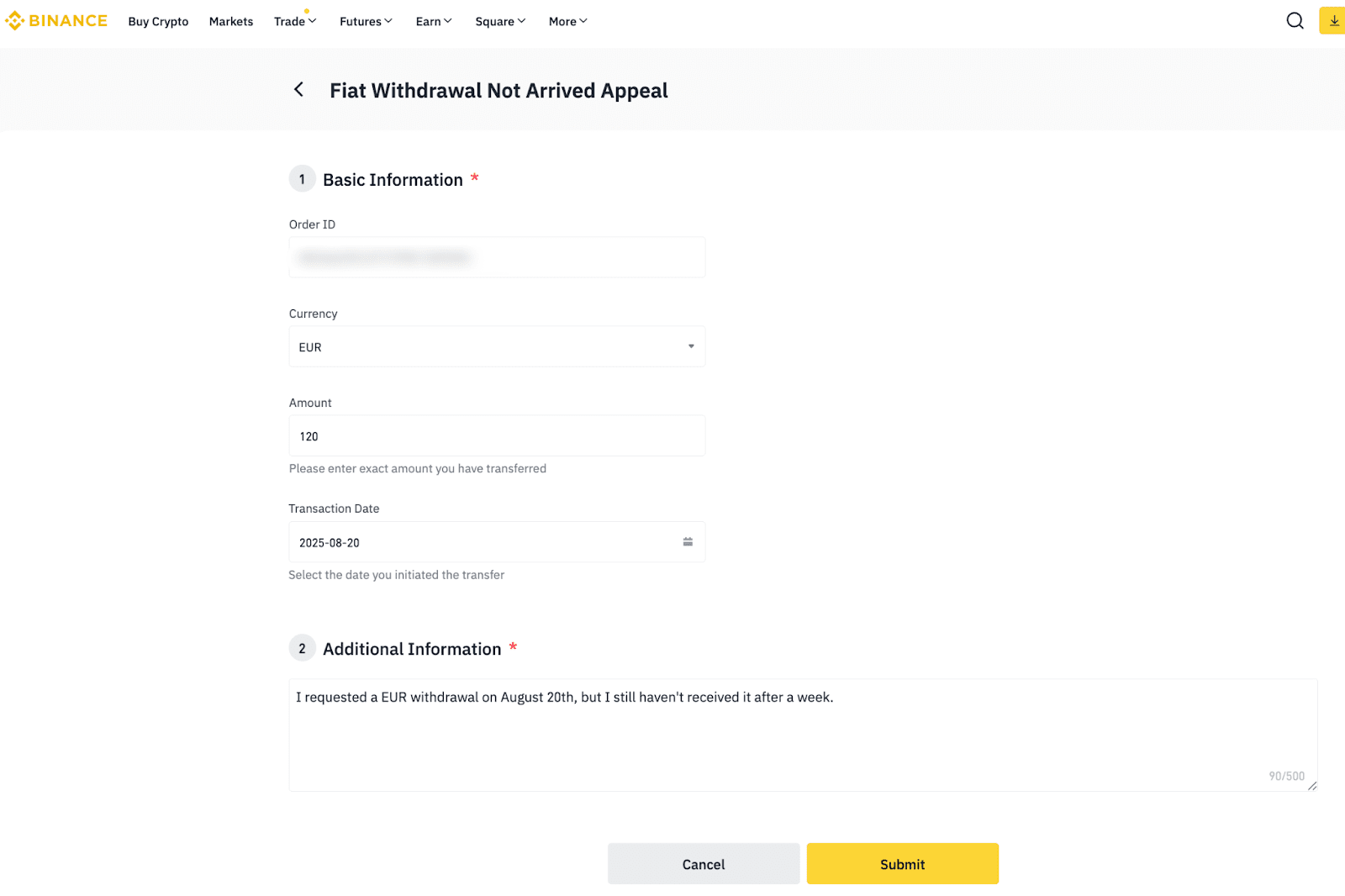This screenshot has width=1345, height=896.
Task: Select the Transaction Date input 2025-08-20
Action: (x=497, y=542)
